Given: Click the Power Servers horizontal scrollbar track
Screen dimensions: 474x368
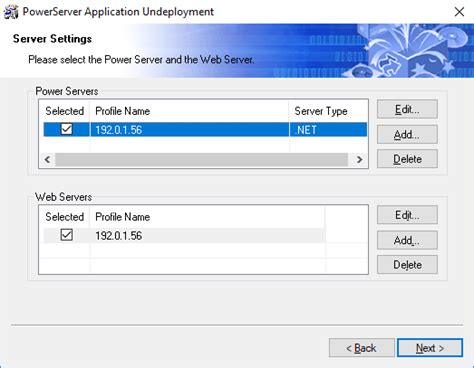Looking at the screenshot, I should pyautogui.click(x=202, y=160).
